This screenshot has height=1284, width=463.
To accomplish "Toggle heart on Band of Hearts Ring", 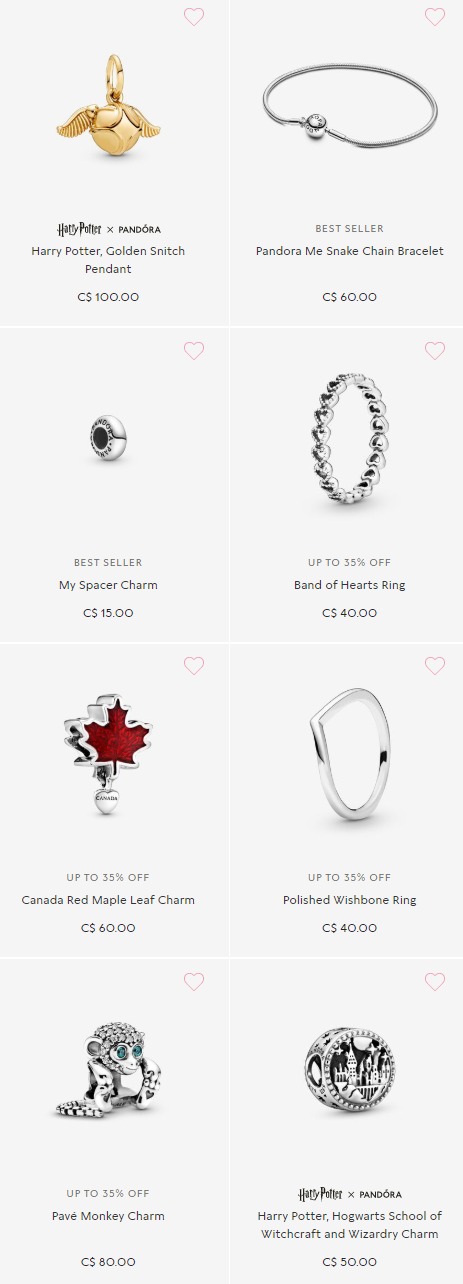I will click(x=434, y=351).
